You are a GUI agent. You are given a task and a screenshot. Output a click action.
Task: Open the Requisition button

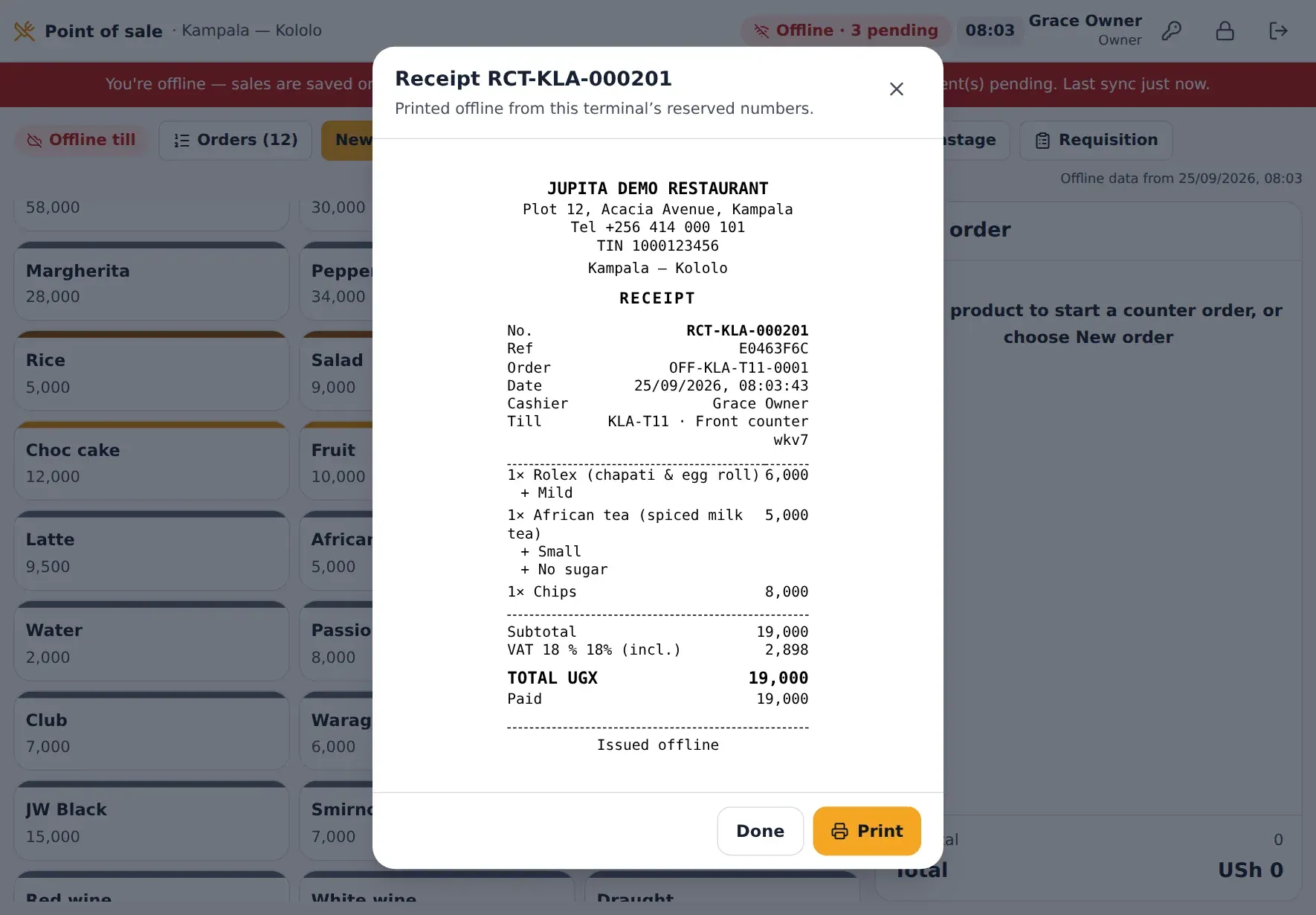[x=1096, y=140]
